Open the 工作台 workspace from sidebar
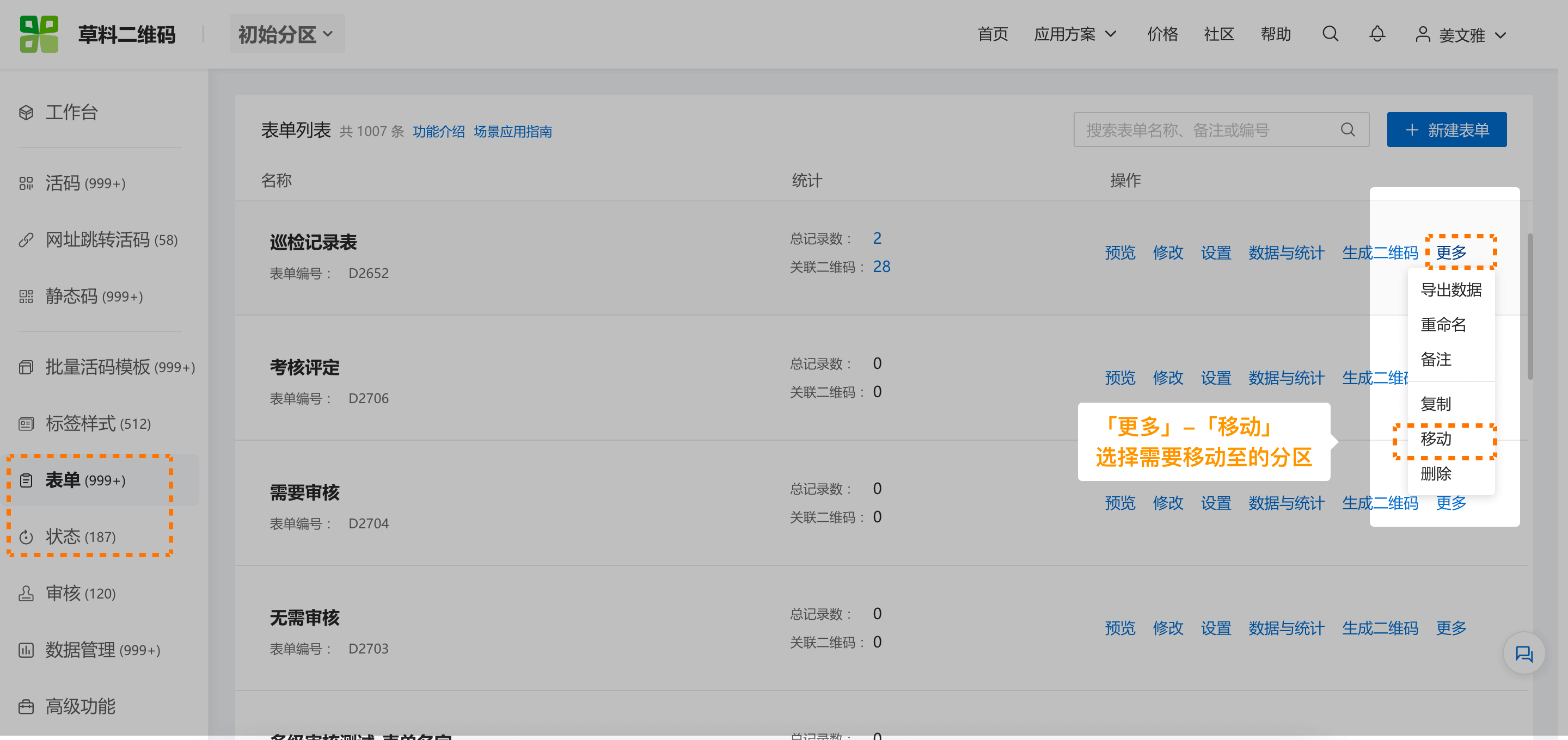This screenshot has width=1568, height=740. 71,112
